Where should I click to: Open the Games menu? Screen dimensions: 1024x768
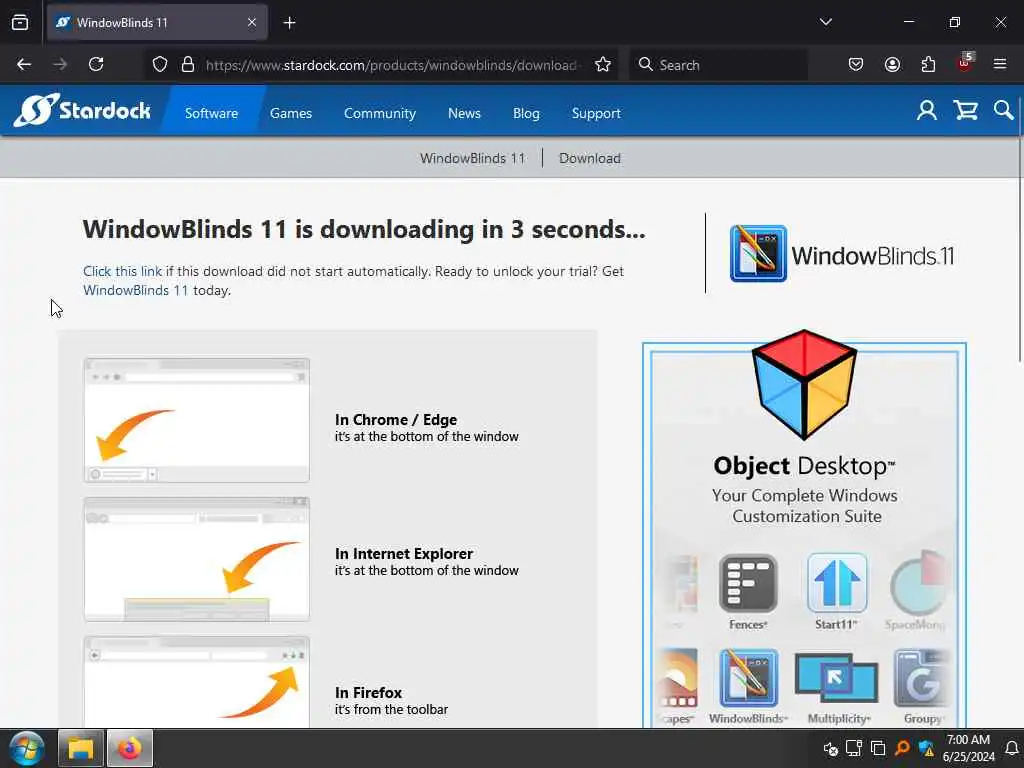[291, 113]
